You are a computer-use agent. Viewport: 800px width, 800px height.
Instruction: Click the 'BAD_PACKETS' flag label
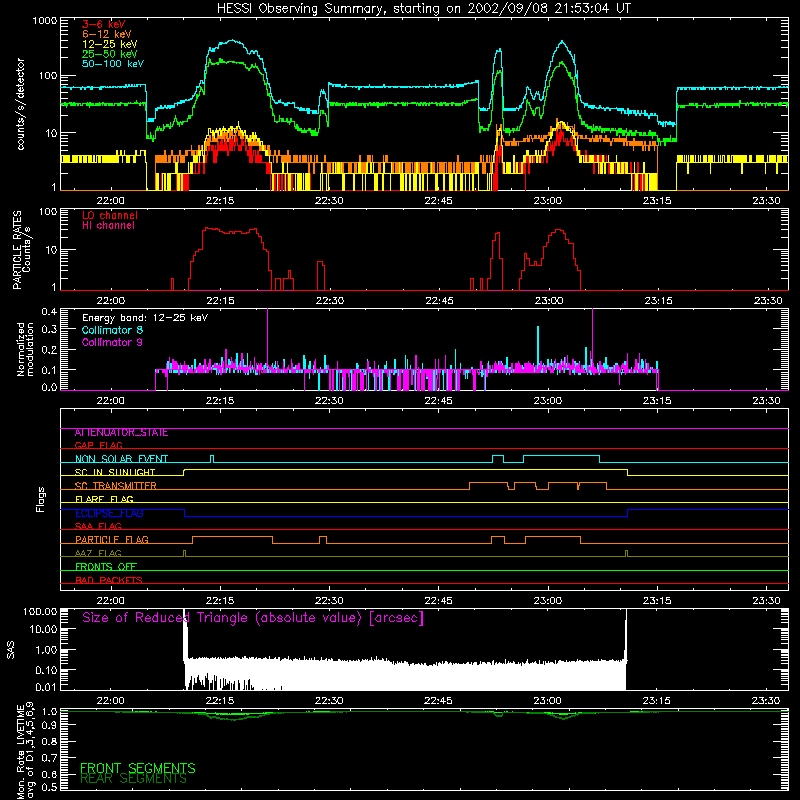[x=109, y=580]
